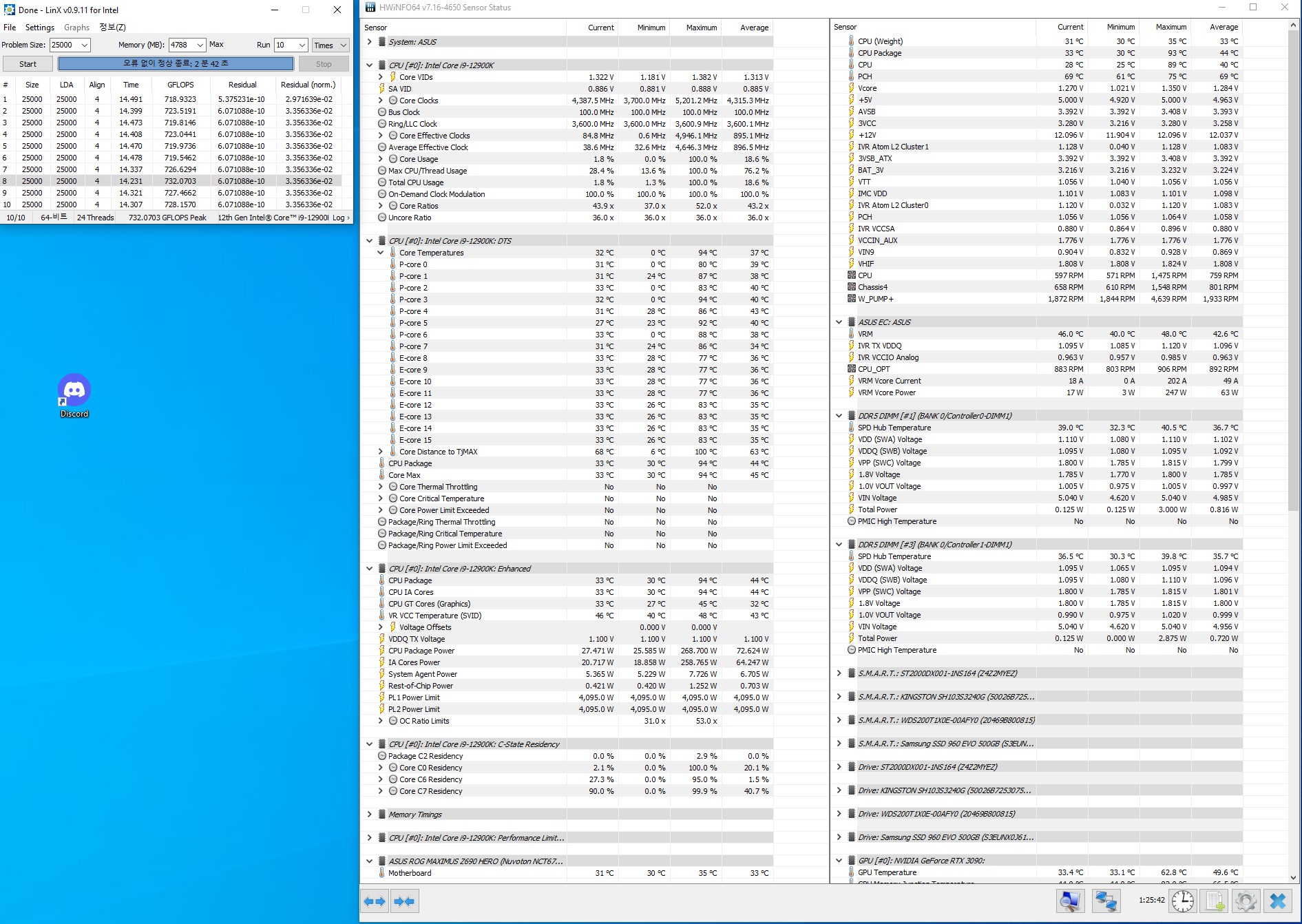The height and width of the screenshot is (924, 1302).
Task: Click the thermometer icon beside E-core 15
Action: click(x=393, y=440)
